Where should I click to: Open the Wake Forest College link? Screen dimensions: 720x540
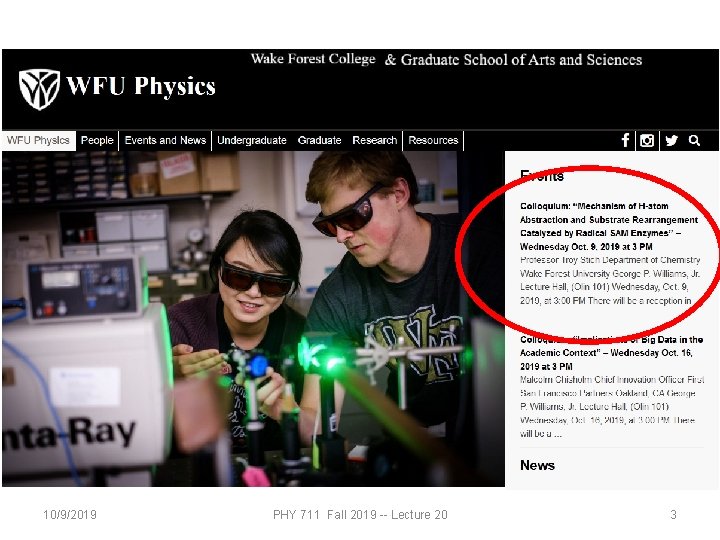click(x=313, y=59)
